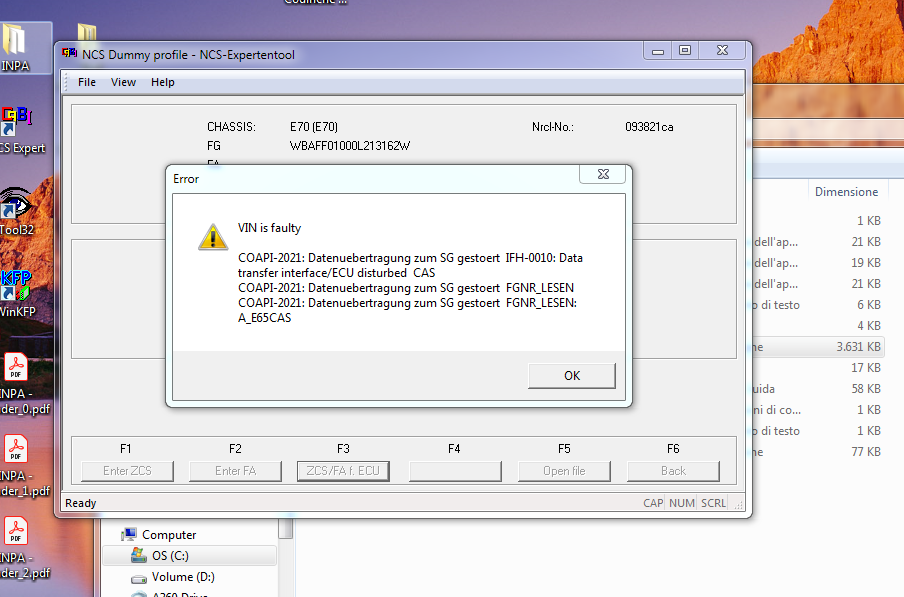Screen dimensions: 904x597
Task: Select the INPA der_1.pdf desktop file
Action: (23, 466)
